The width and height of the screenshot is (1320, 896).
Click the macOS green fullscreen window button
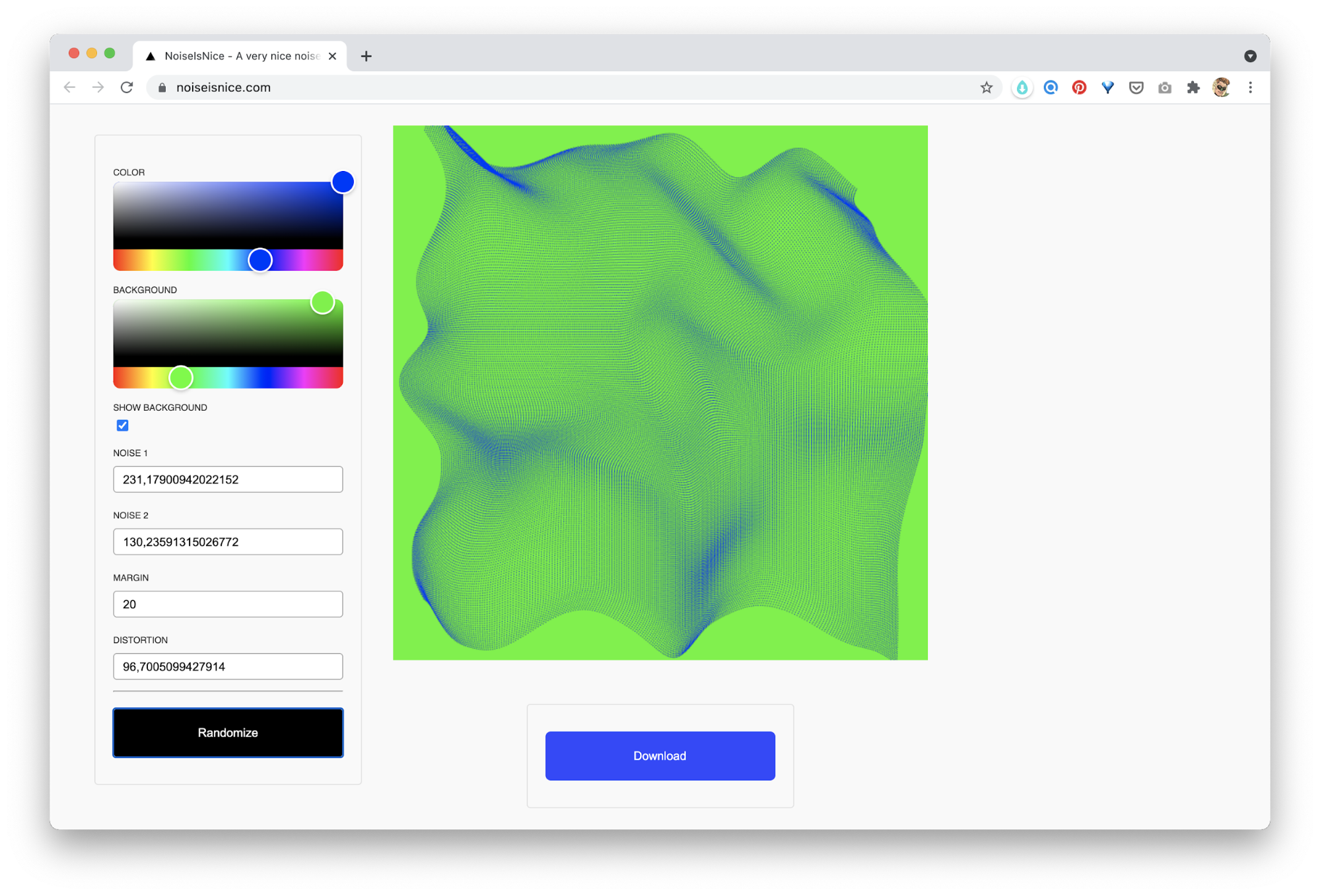tap(110, 53)
